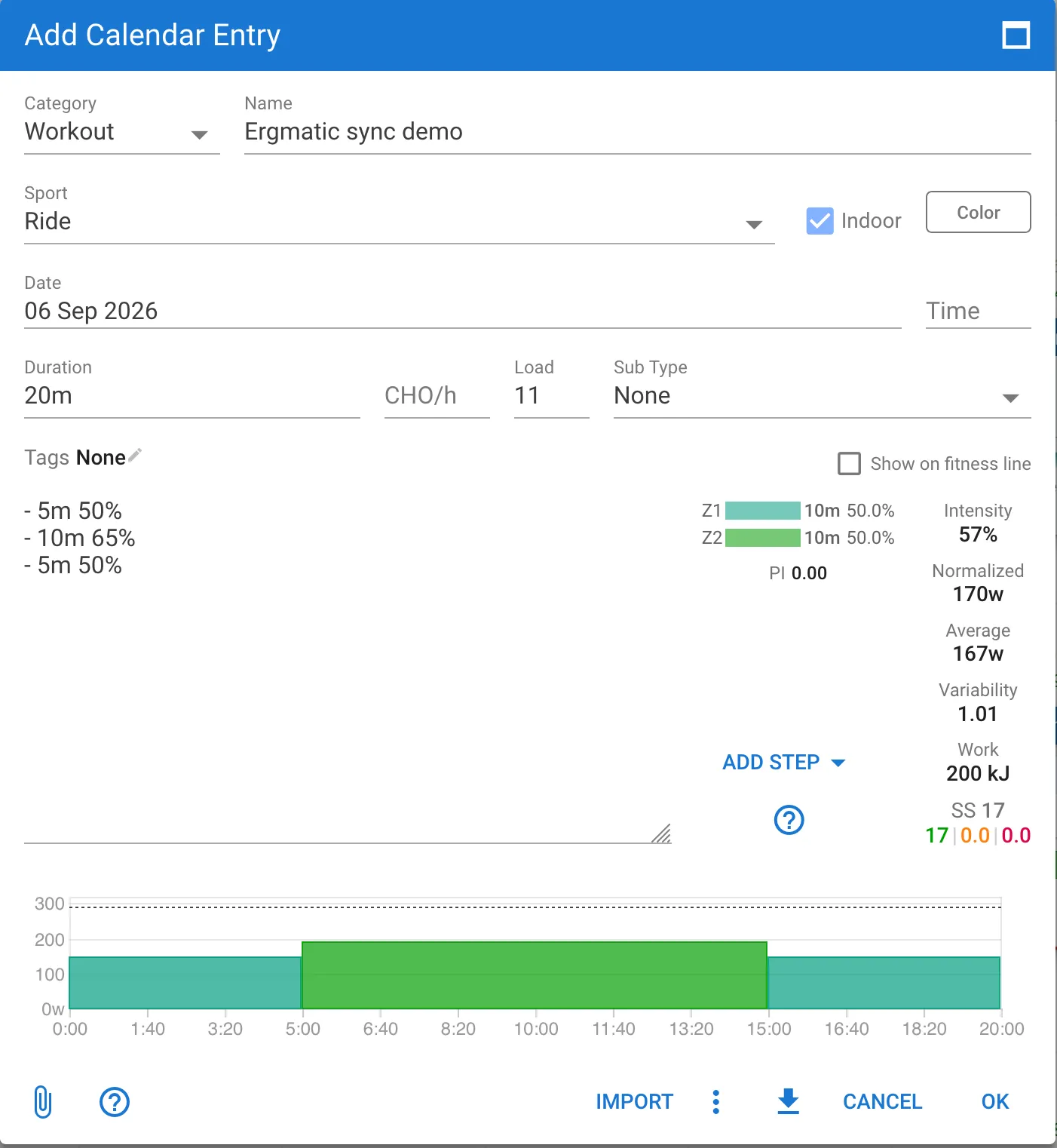Click the first teal 50% chart block
The image size is (1057, 1148).
tap(185, 983)
